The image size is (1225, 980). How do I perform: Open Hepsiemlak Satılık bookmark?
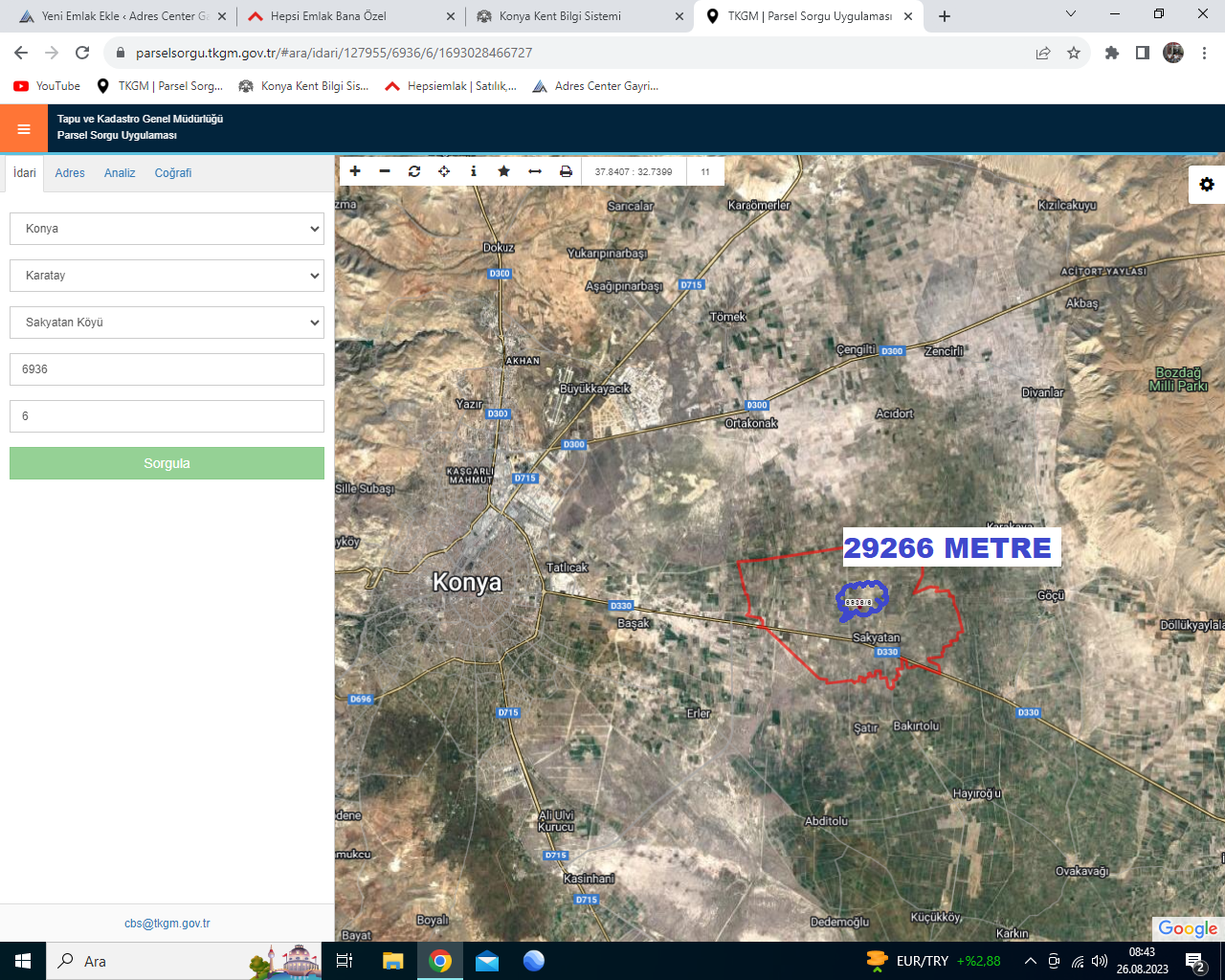pos(451,86)
